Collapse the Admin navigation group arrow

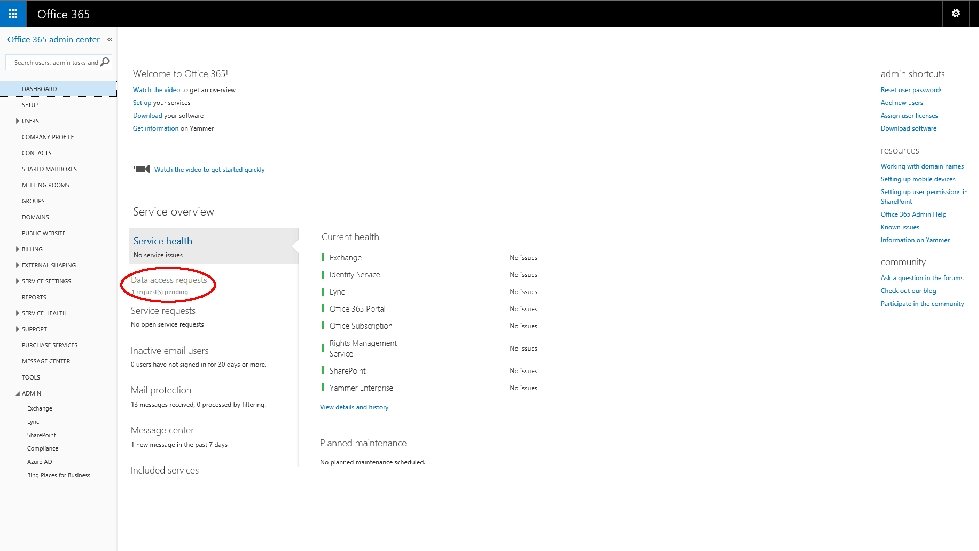pos(17,394)
